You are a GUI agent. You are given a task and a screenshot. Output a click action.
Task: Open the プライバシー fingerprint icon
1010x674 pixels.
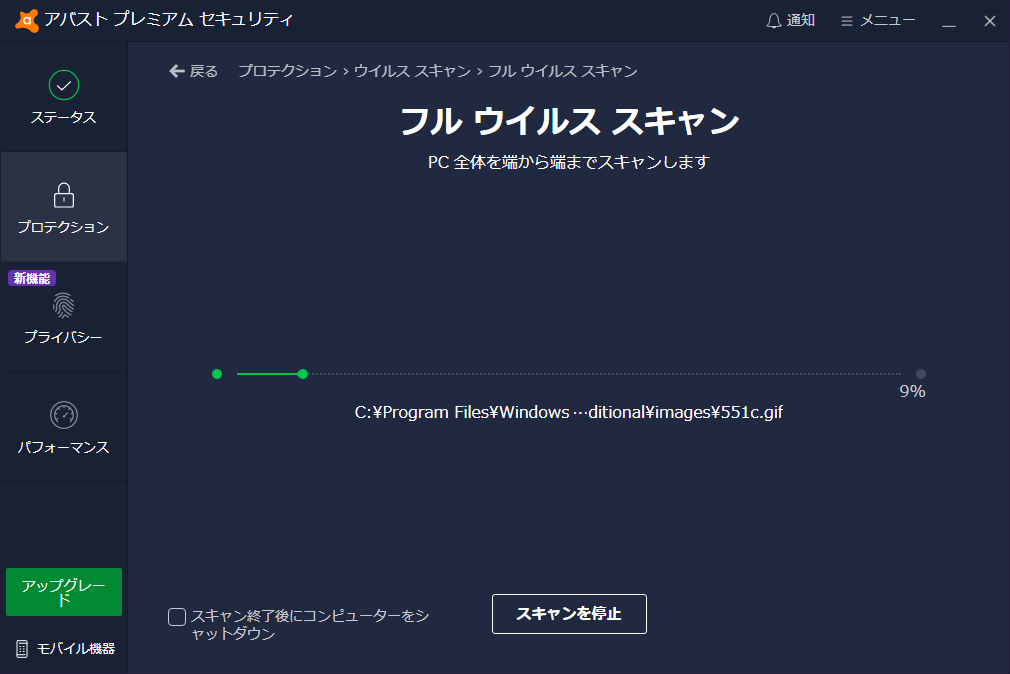click(64, 305)
